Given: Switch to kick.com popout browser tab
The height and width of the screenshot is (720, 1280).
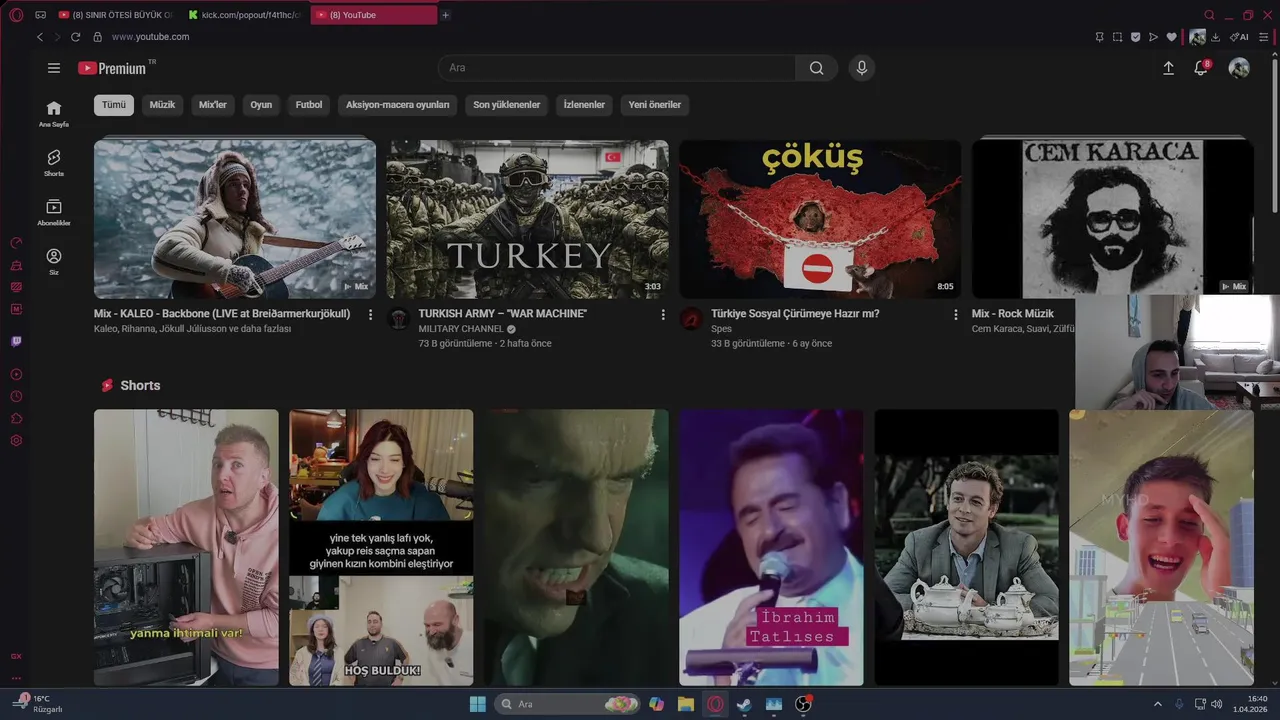Looking at the screenshot, I should tap(245, 15).
